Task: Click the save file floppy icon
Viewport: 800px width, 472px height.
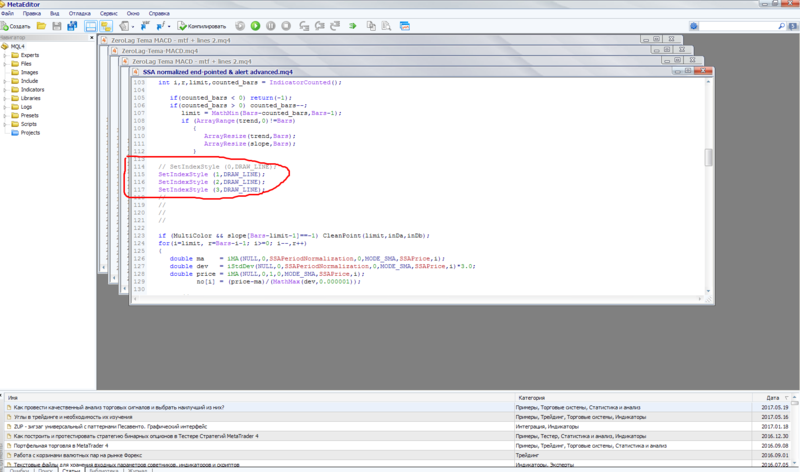Action: tap(57, 26)
